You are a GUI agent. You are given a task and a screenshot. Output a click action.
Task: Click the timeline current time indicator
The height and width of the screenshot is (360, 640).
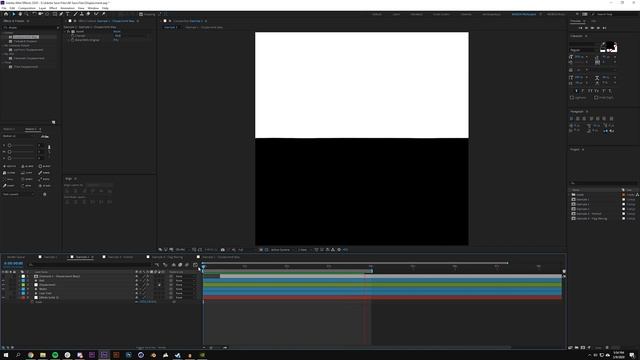[203, 266]
